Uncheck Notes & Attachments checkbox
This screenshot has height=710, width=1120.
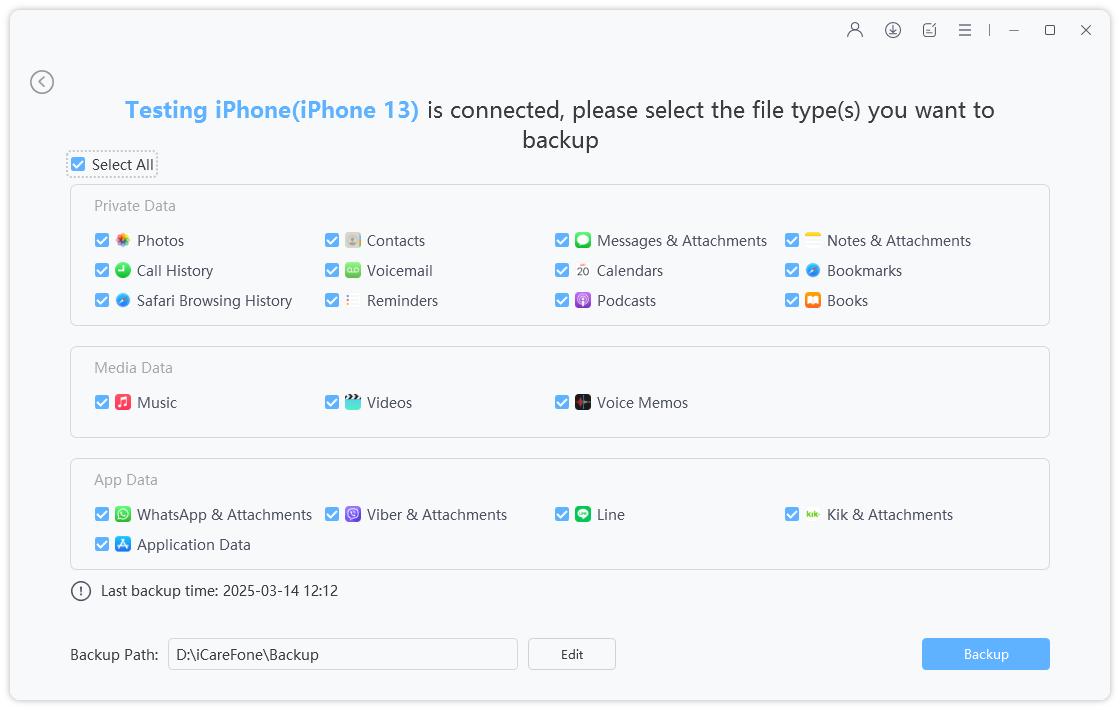point(792,240)
